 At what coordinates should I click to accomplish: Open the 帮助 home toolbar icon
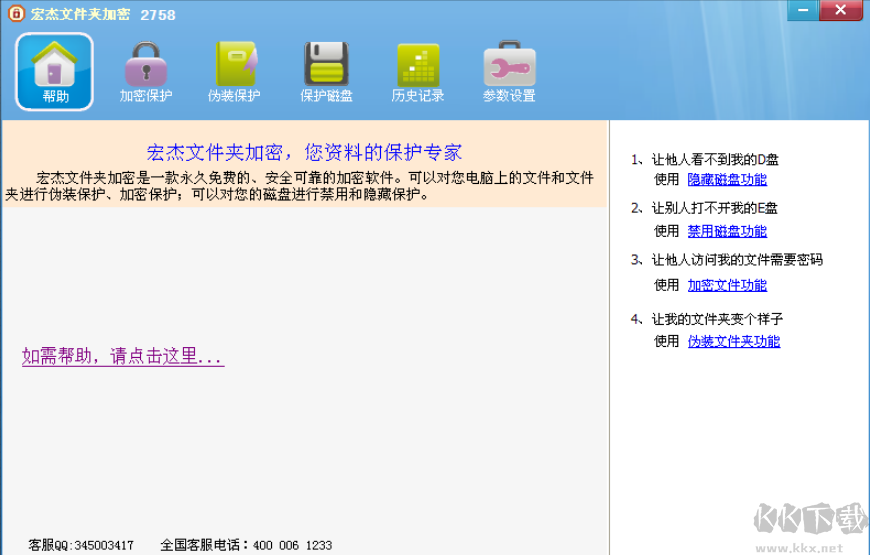coord(54,72)
